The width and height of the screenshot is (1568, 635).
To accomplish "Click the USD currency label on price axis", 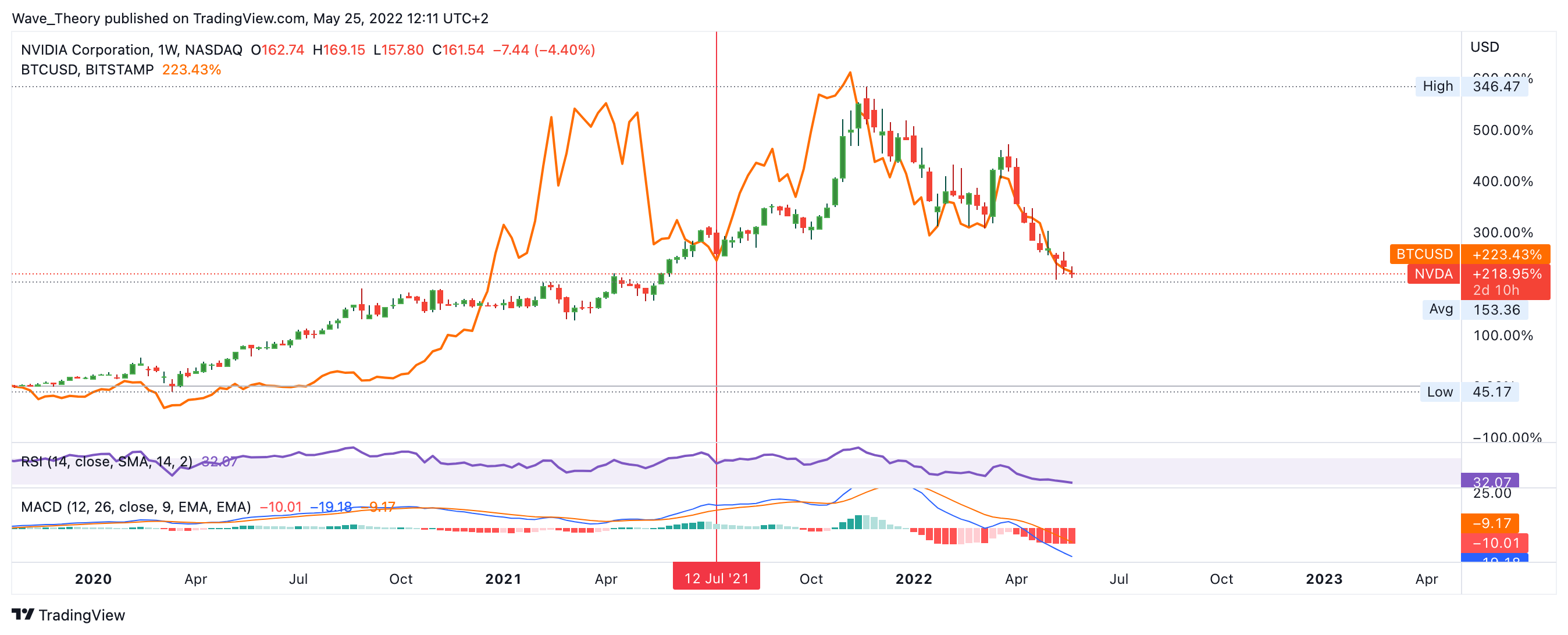I will click(x=1484, y=47).
